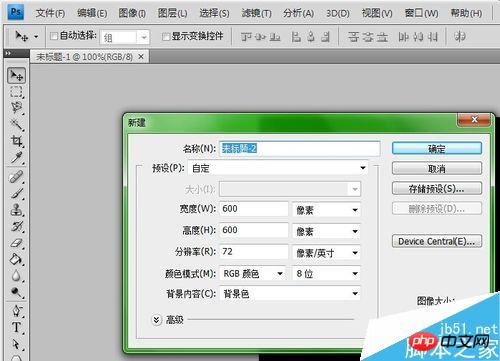500x361 pixels.
Task: Click the align left edges icon
Action: click(x=296, y=37)
